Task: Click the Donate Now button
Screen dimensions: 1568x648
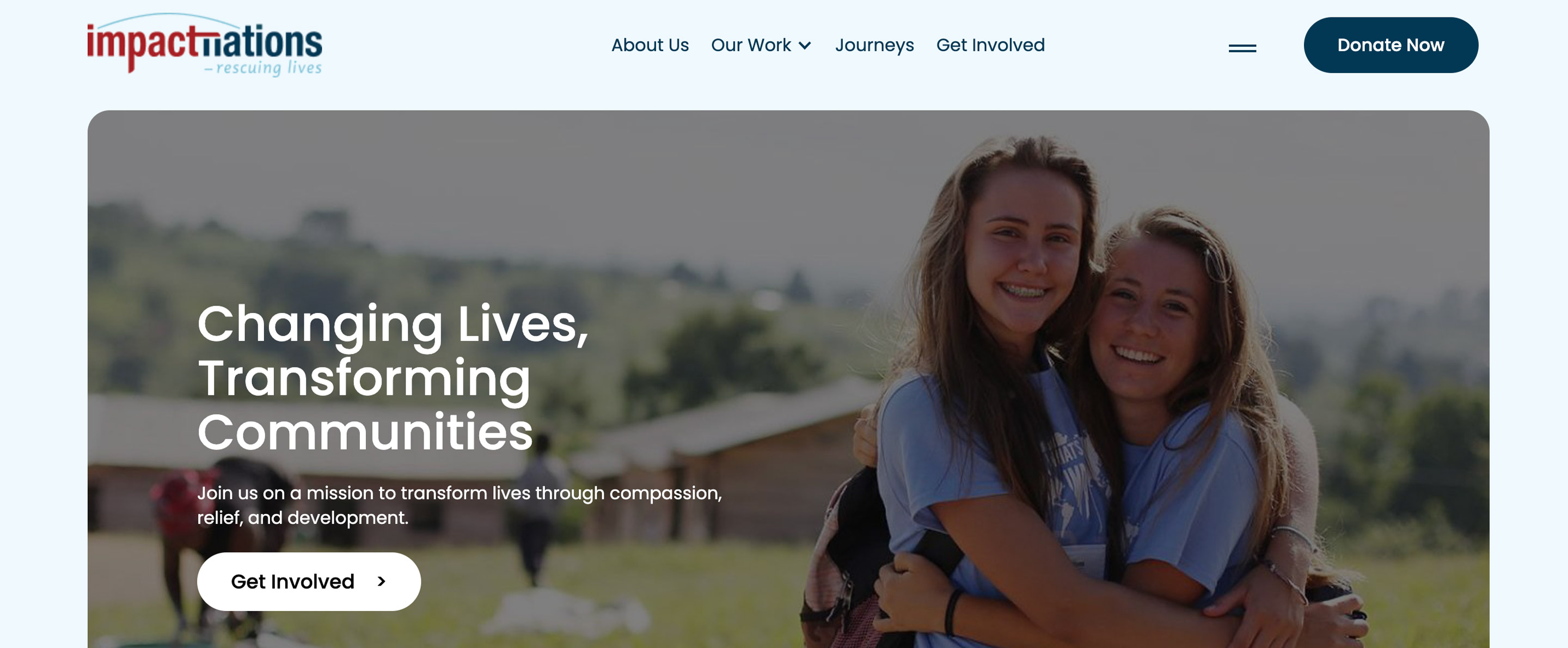Action: pos(1391,45)
